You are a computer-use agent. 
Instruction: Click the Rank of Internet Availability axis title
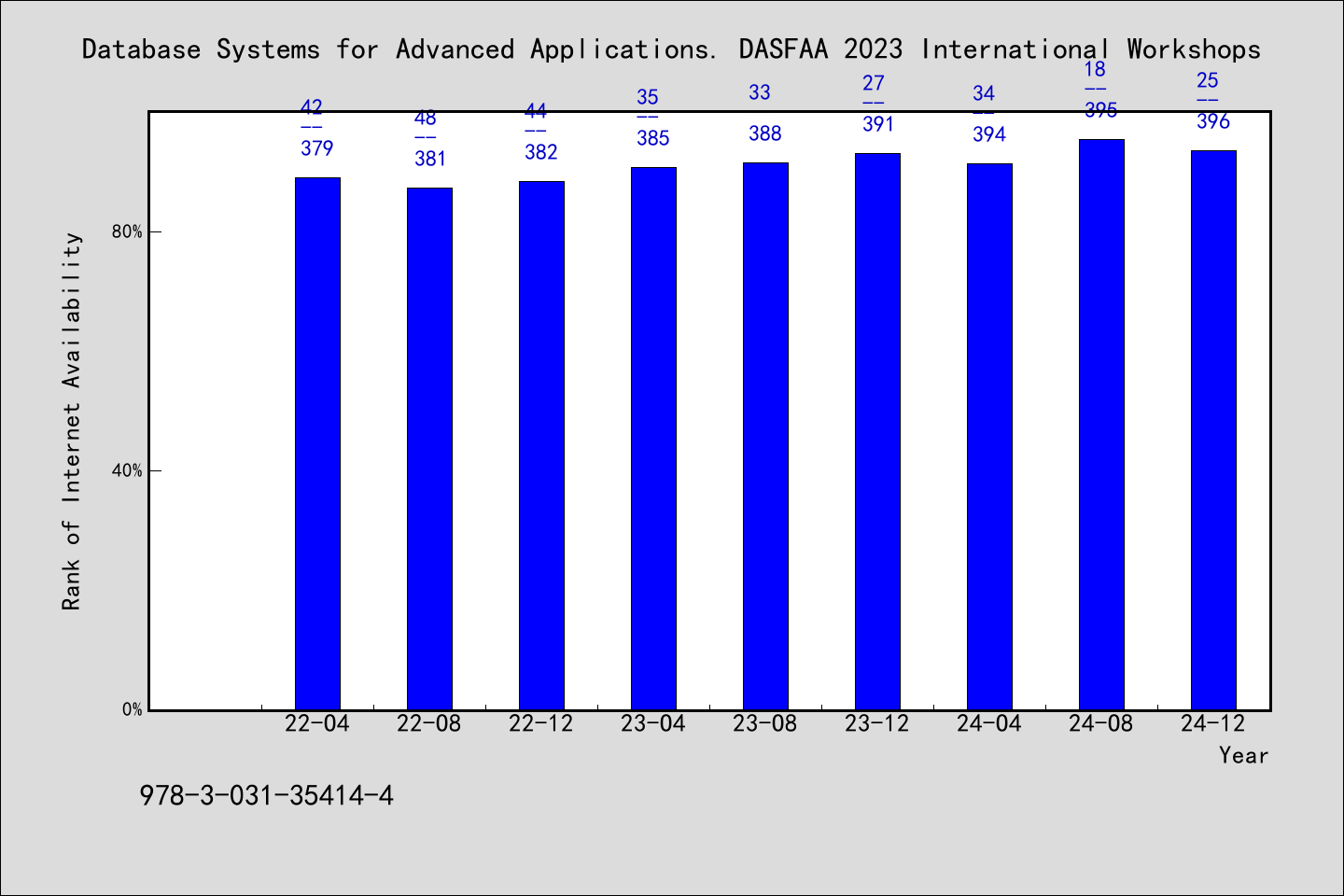[72, 421]
